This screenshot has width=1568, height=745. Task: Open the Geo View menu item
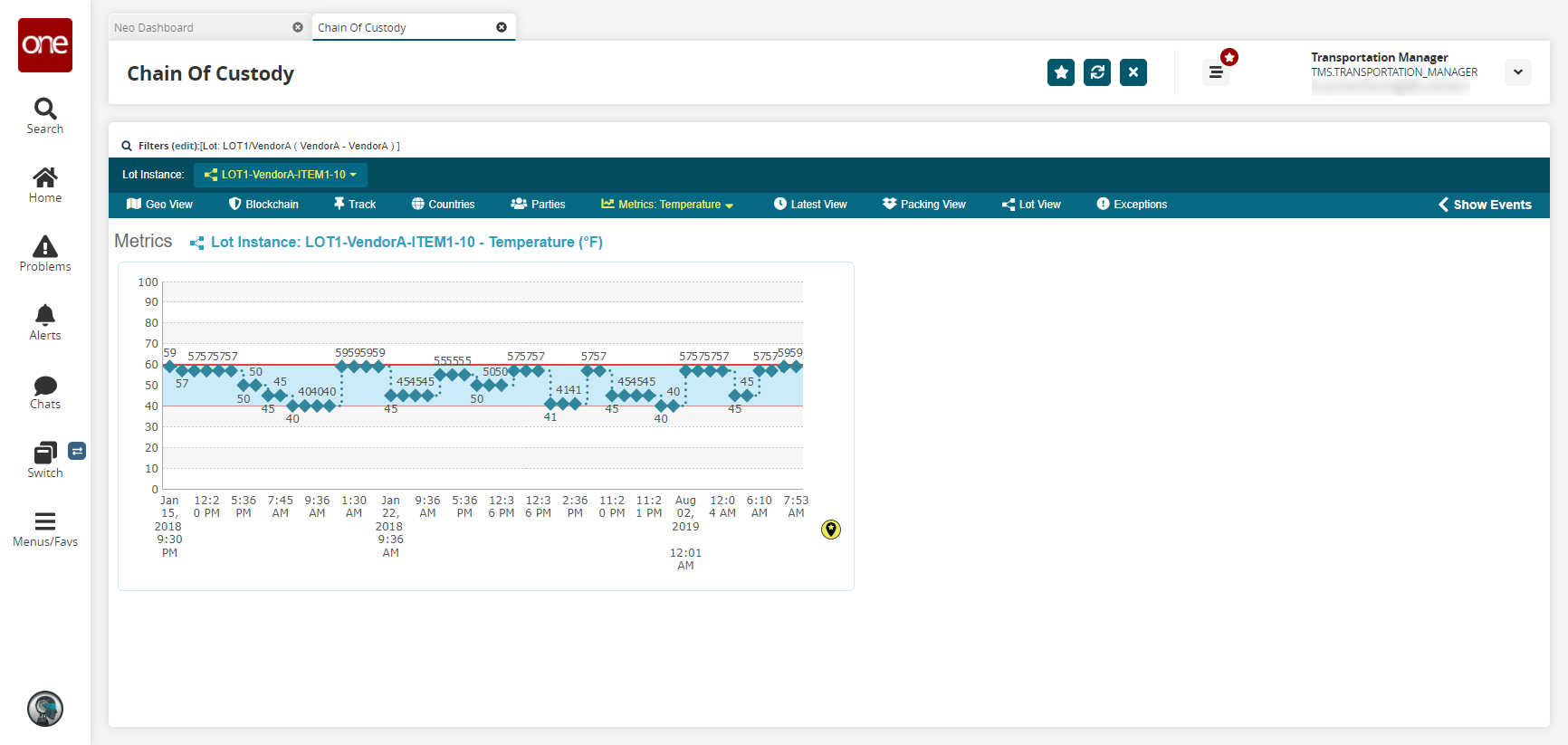coord(160,205)
